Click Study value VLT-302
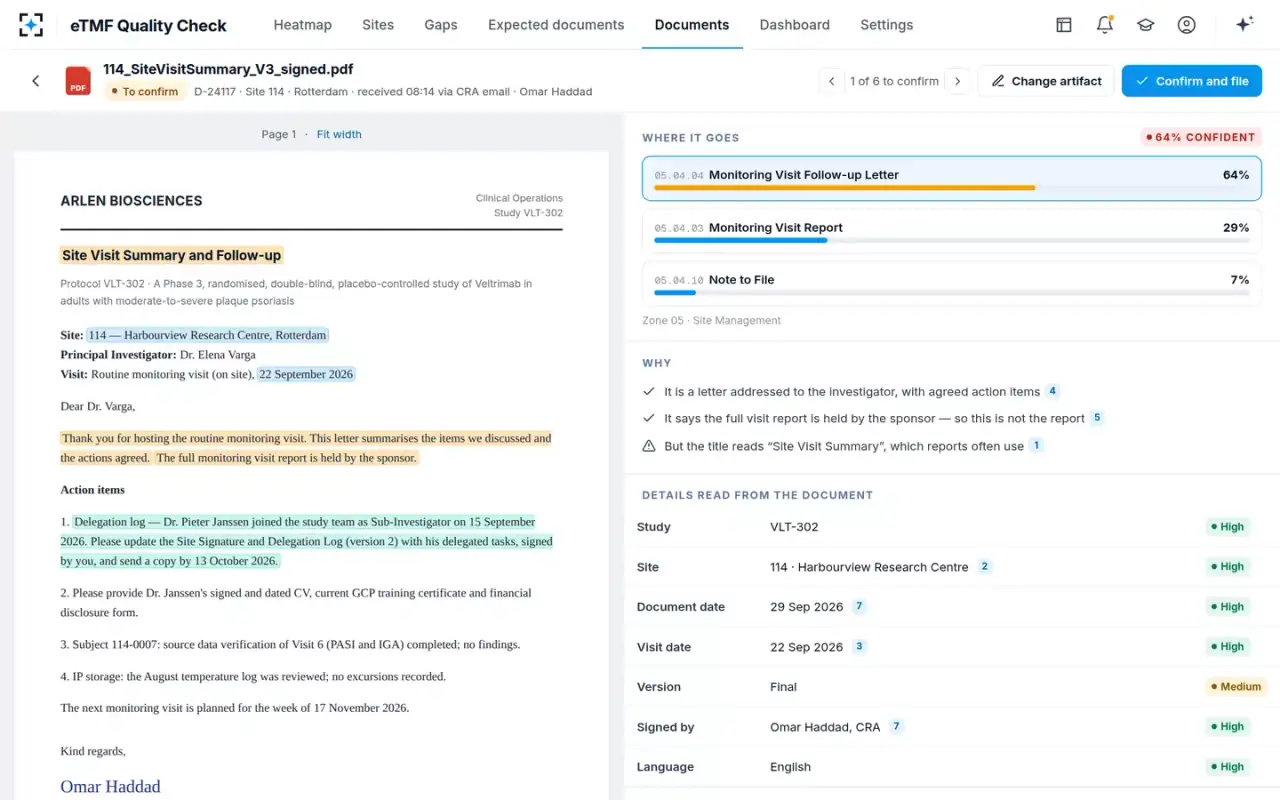Image resolution: width=1280 pixels, height=800 pixels. tap(794, 526)
